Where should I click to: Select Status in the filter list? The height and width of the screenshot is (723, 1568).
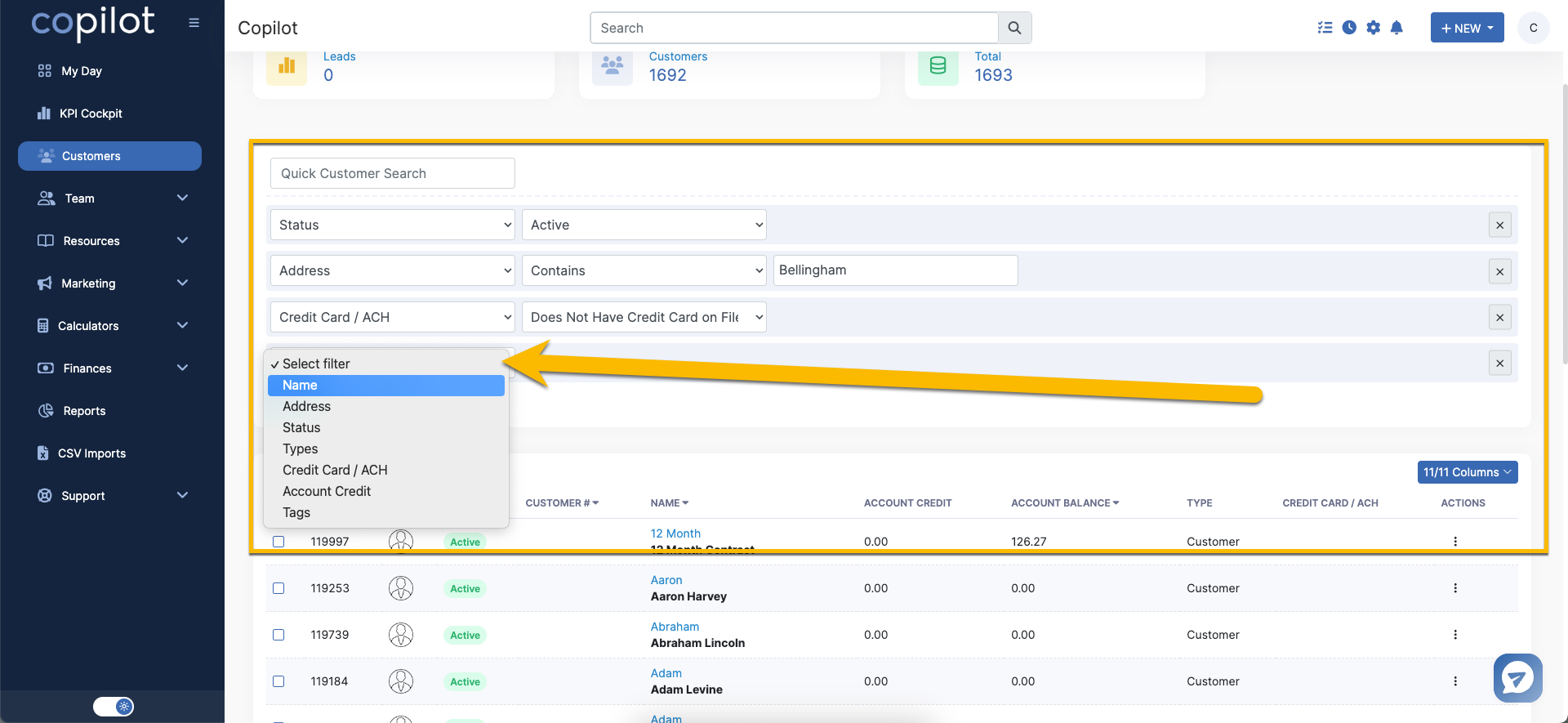tap(386, 428)
